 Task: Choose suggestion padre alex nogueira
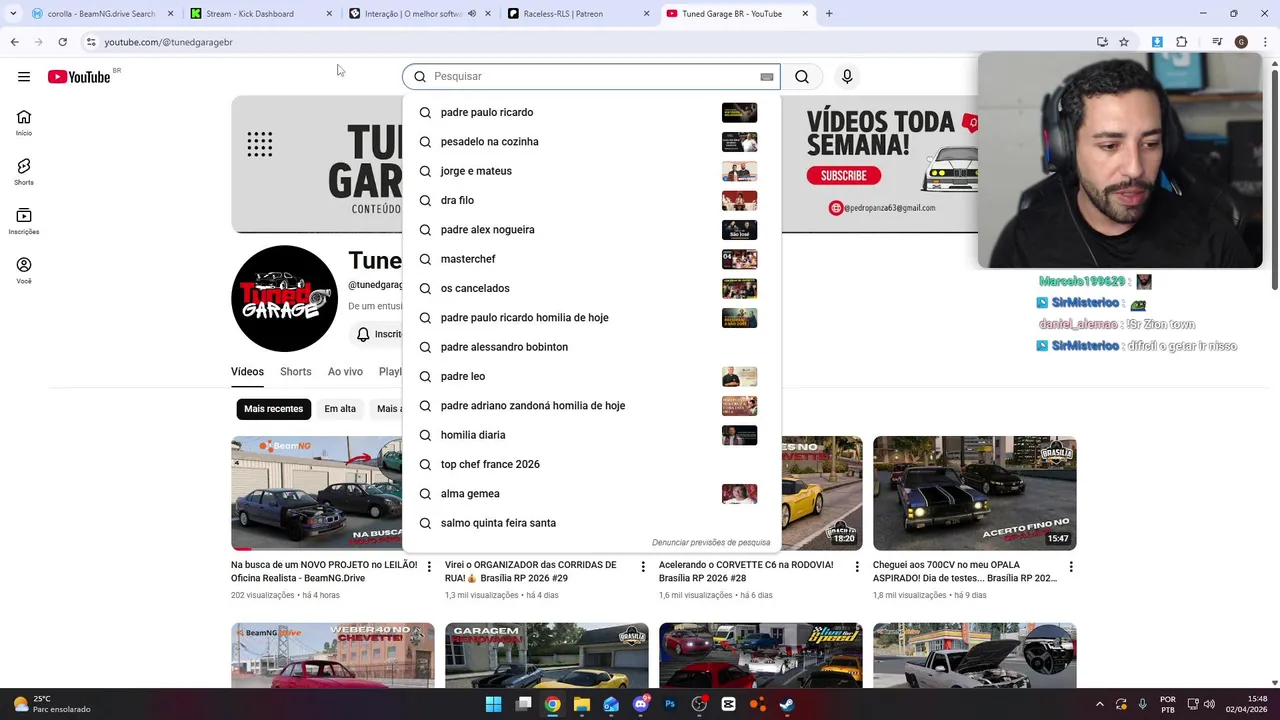591,230
